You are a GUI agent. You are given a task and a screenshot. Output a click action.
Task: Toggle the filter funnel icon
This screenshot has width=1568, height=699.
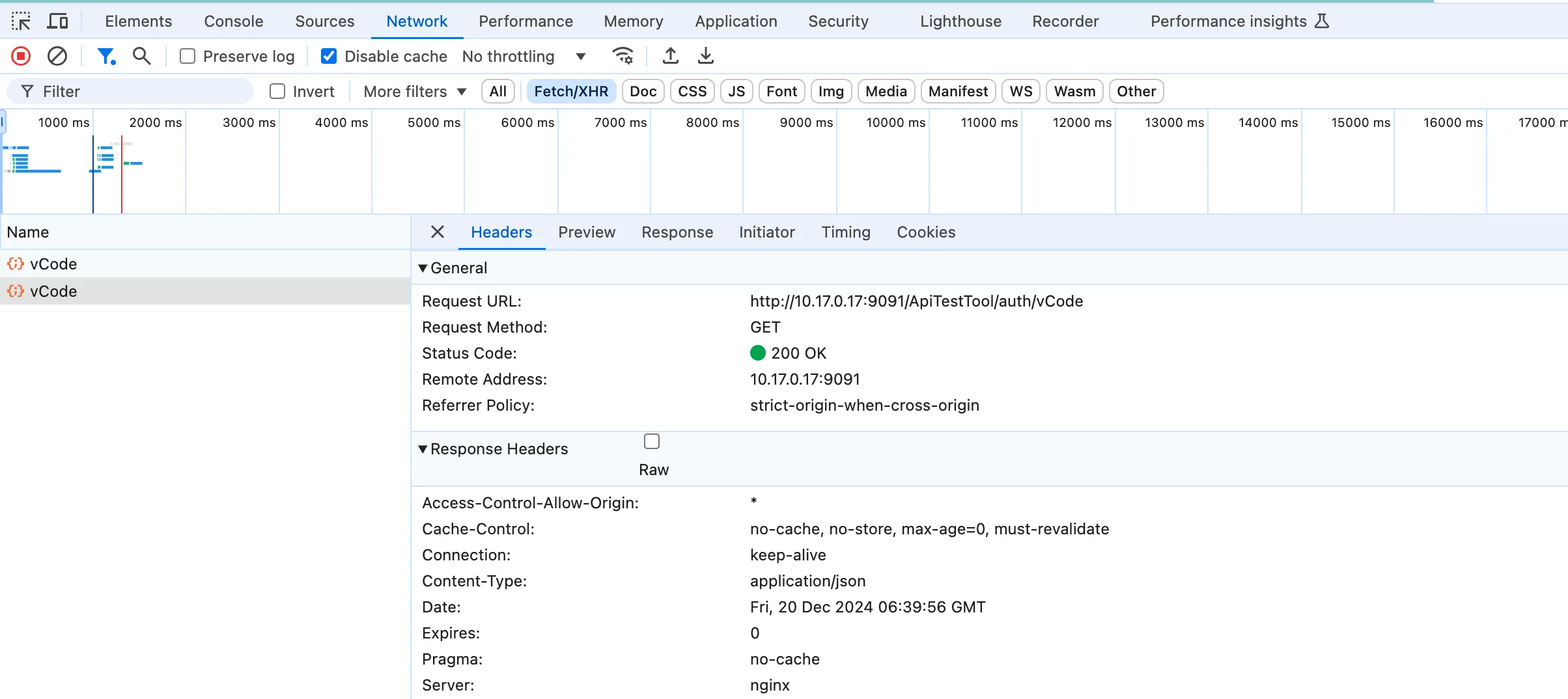coord(106,56)
